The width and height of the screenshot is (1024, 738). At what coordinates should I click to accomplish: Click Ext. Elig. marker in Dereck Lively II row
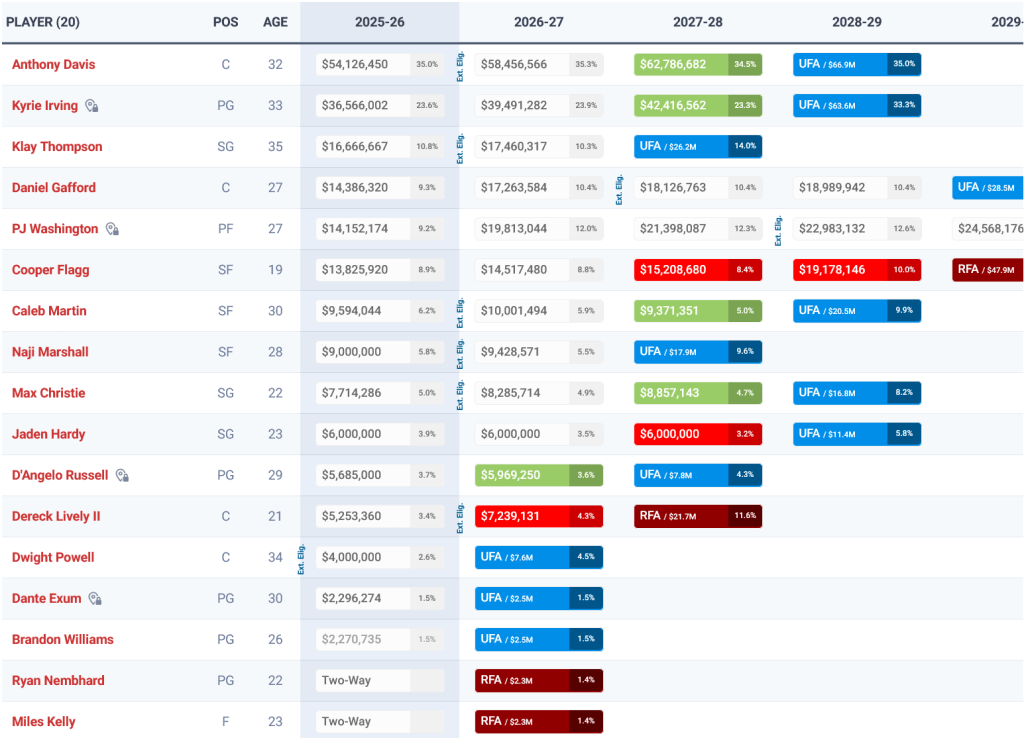click(x=461, y=517)
